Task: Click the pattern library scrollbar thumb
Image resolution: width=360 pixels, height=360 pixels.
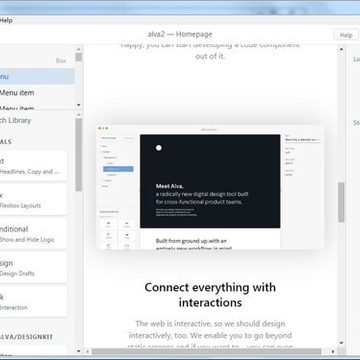Action: click(79, 155)
